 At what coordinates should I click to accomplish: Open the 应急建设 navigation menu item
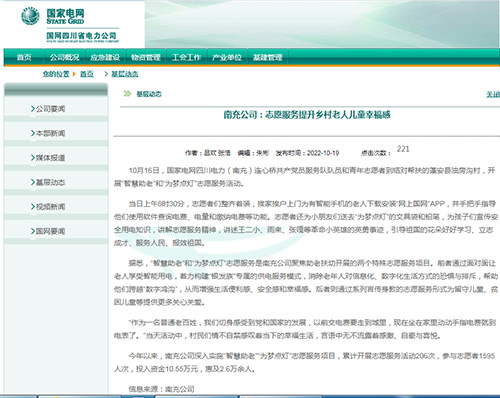pos(105,57)
